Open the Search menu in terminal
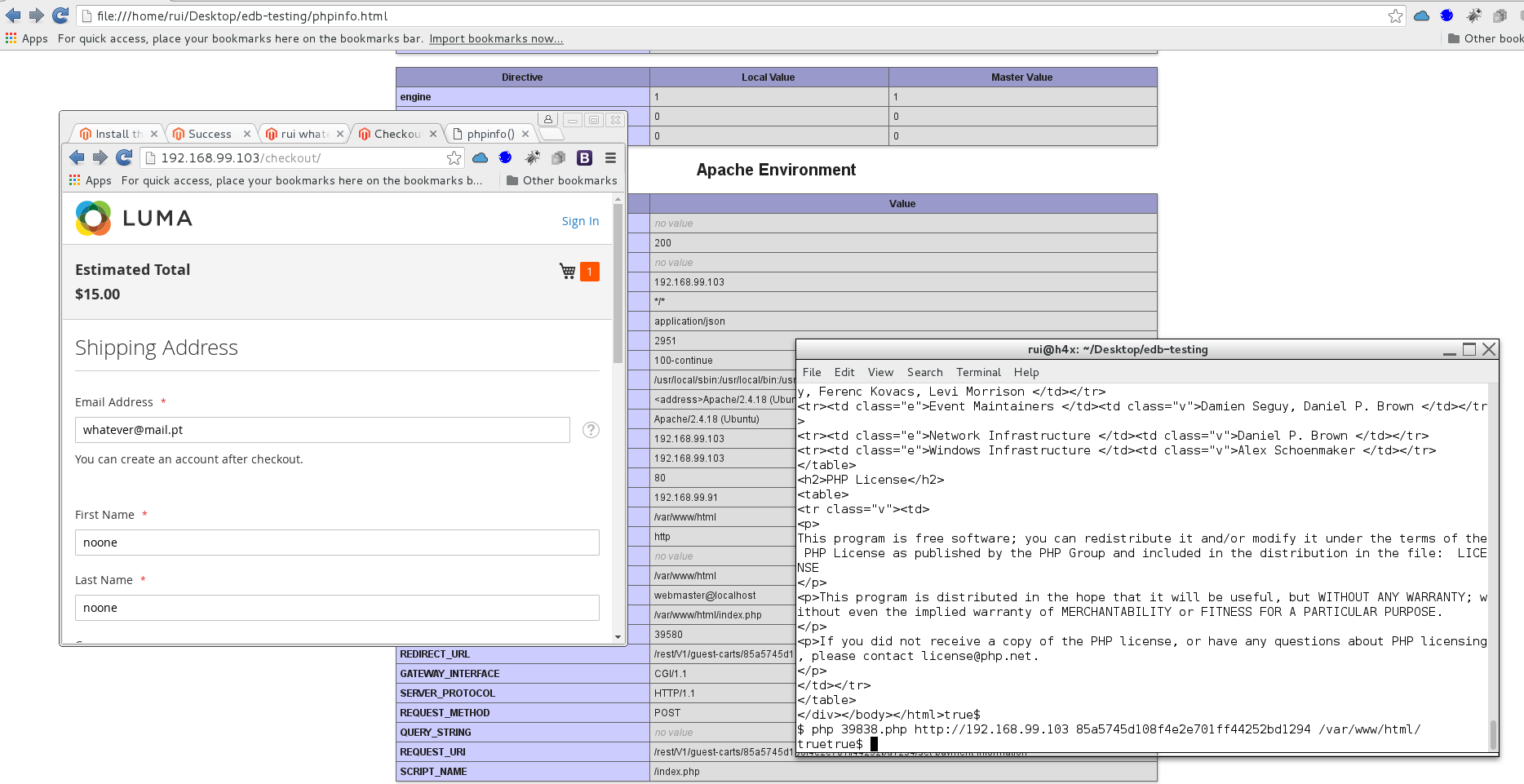1524x784 pixels. (x=924, y=372)
